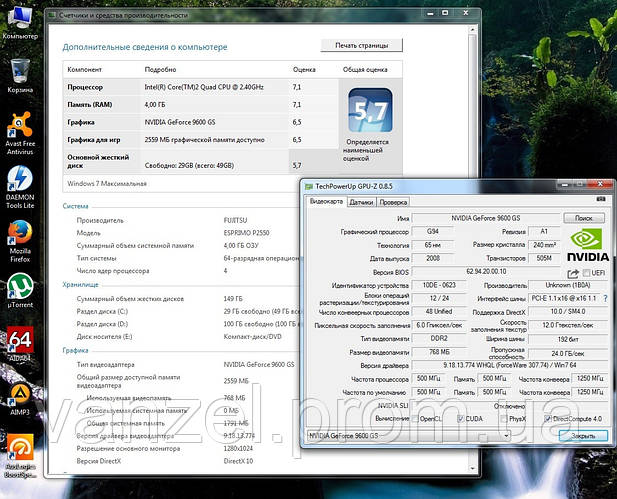The width and height of the screenshot is (617, 499).
Task: Toggle the OpenCL checkbox
Action: click(x=415, y=419)
